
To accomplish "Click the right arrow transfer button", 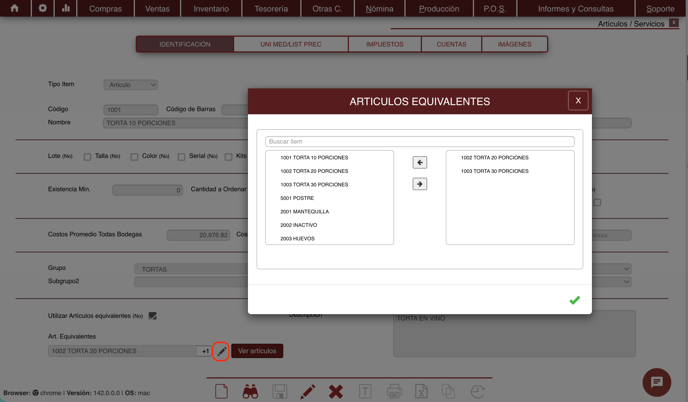I will (420, 184).
